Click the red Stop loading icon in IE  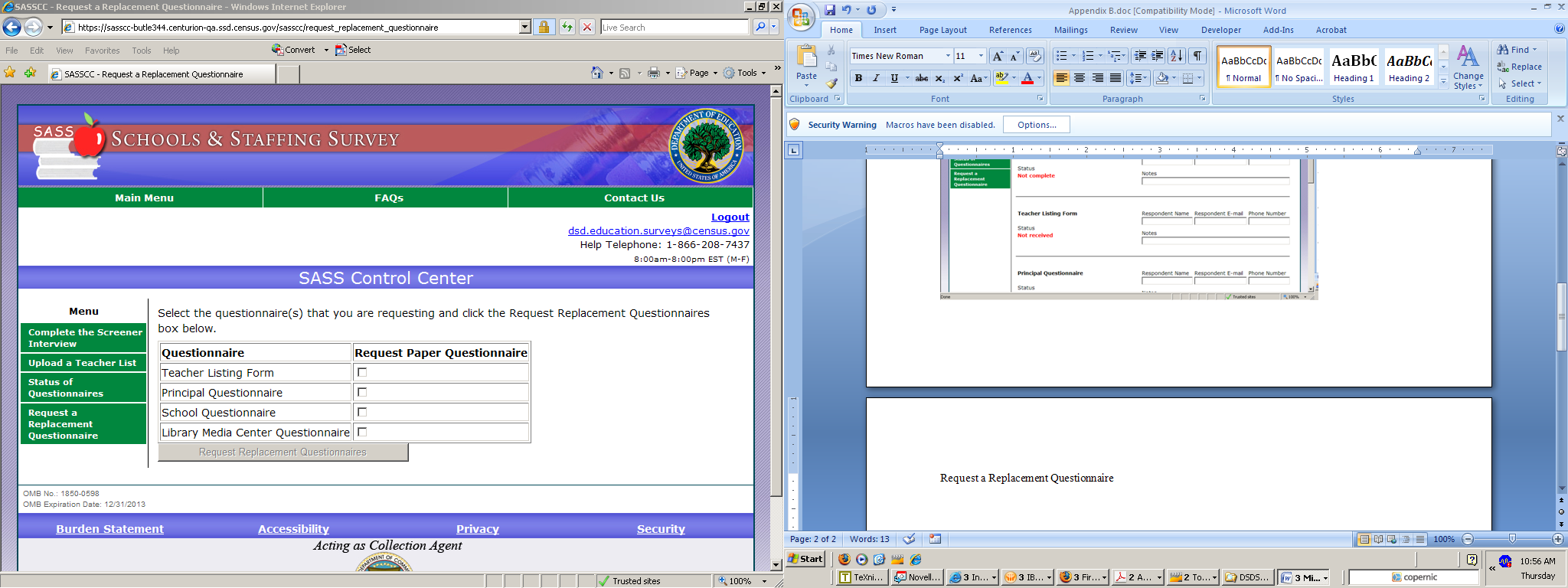click(x=587, y=28)
